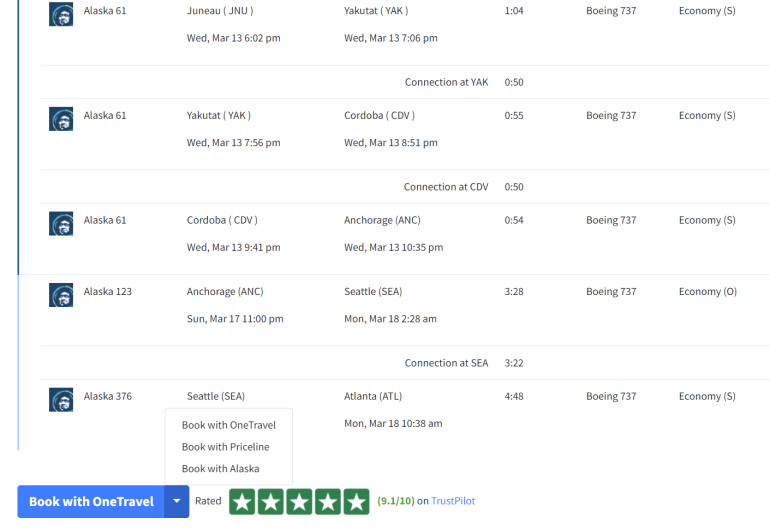Select Book with Priceline from the menu
Viewport: 770px width, 530px height.
click(225, 447)
